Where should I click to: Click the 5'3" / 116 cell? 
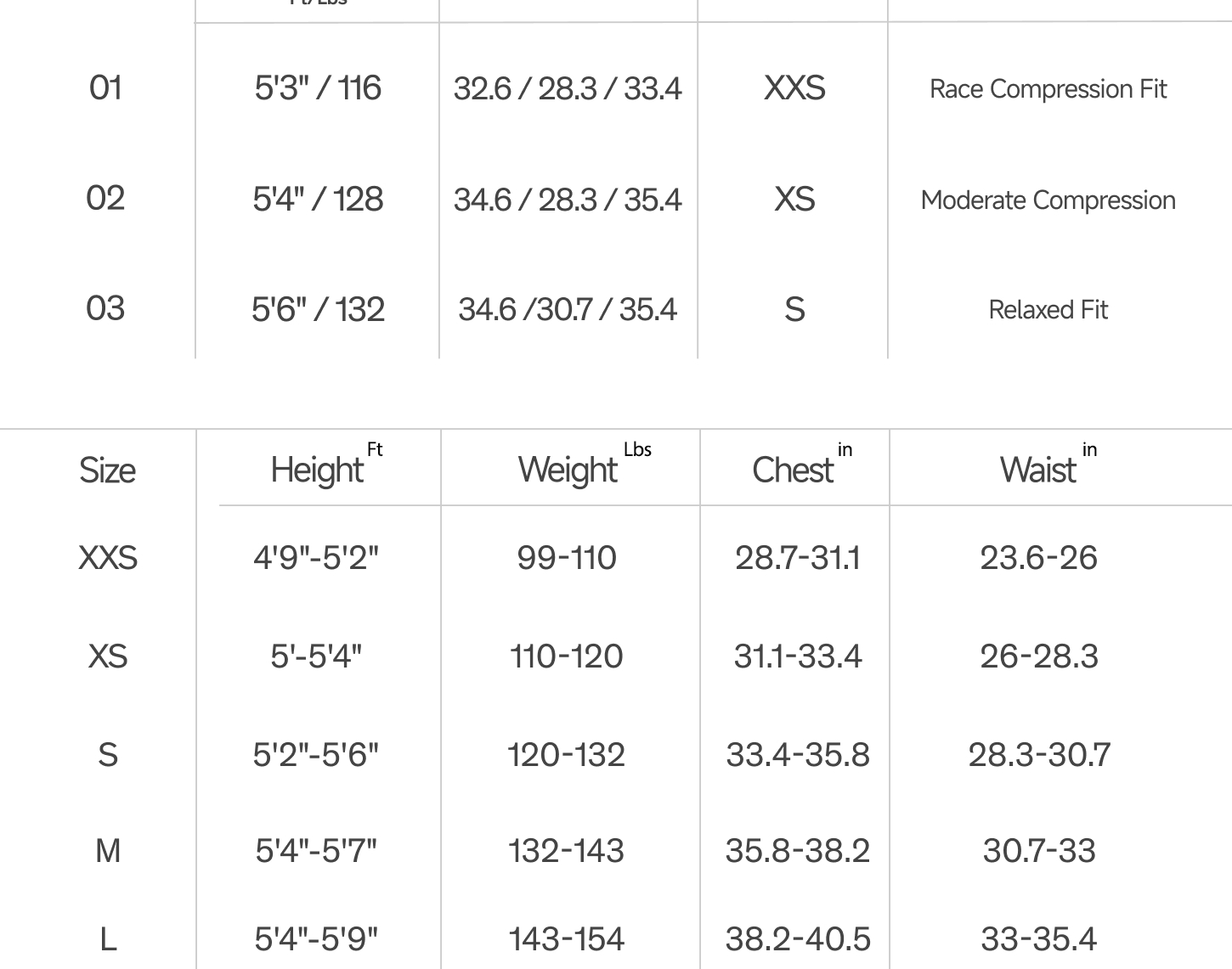pyautogui.click(x=318, y=88)
